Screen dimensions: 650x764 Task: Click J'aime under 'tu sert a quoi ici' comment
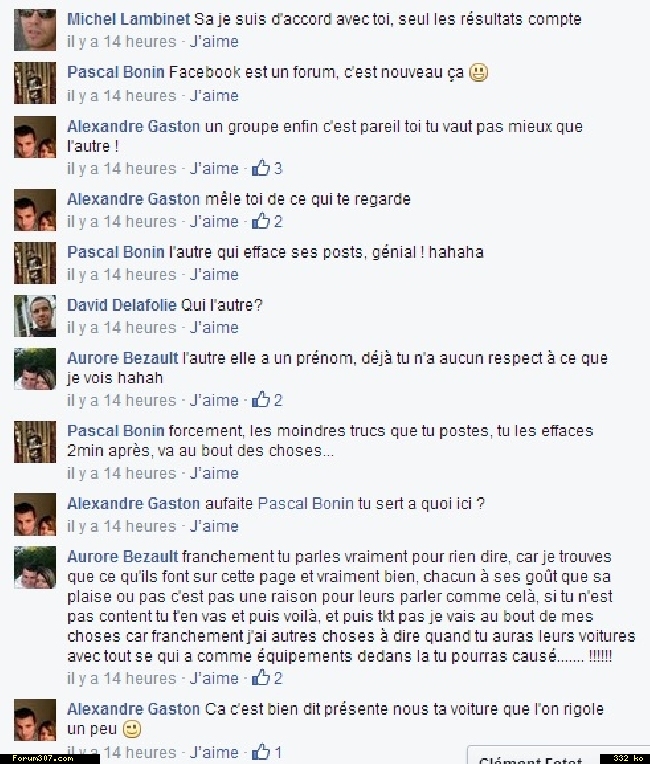click(x=214, y=526)
